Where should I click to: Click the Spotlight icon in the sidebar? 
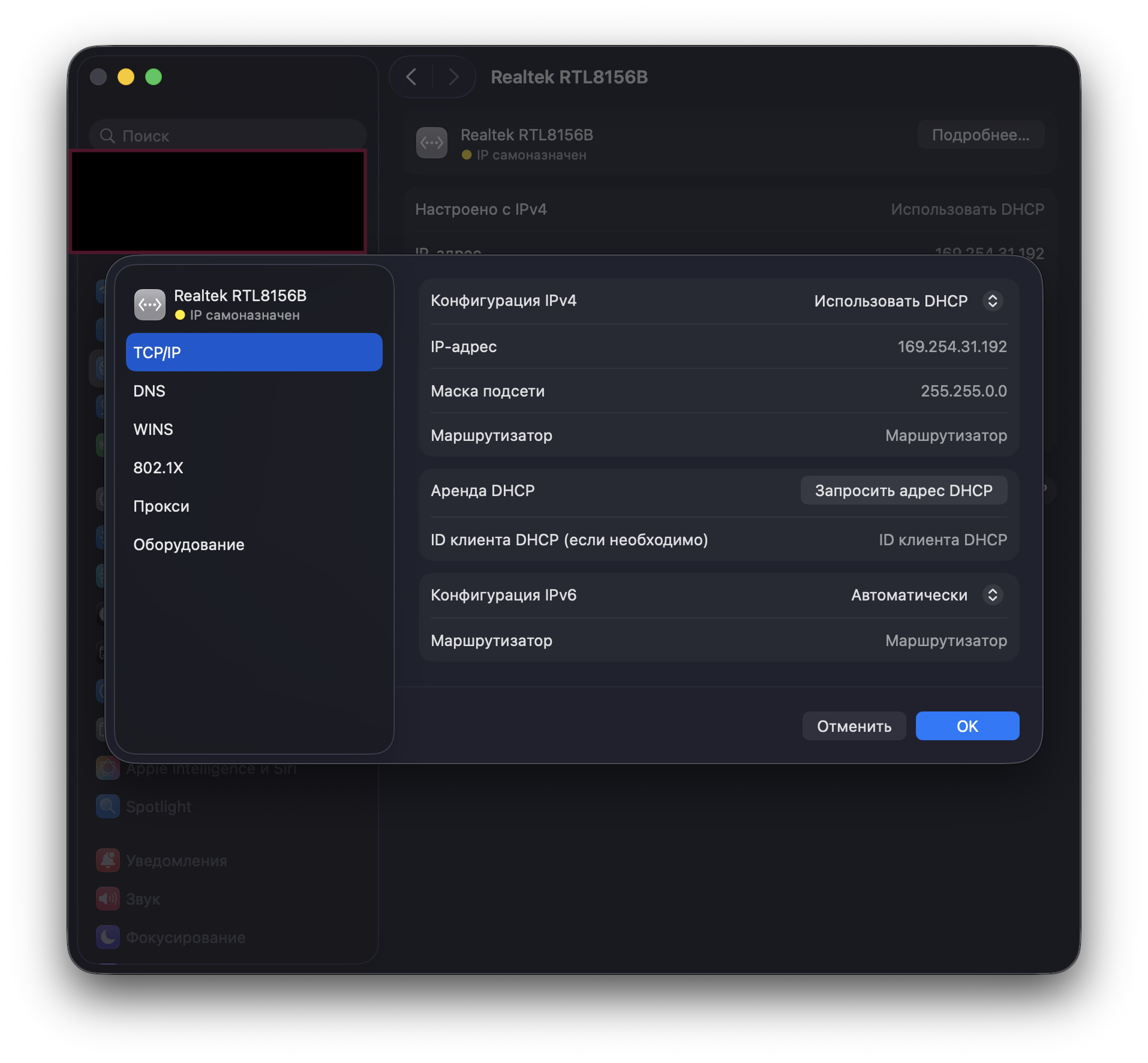pos(108,806)
